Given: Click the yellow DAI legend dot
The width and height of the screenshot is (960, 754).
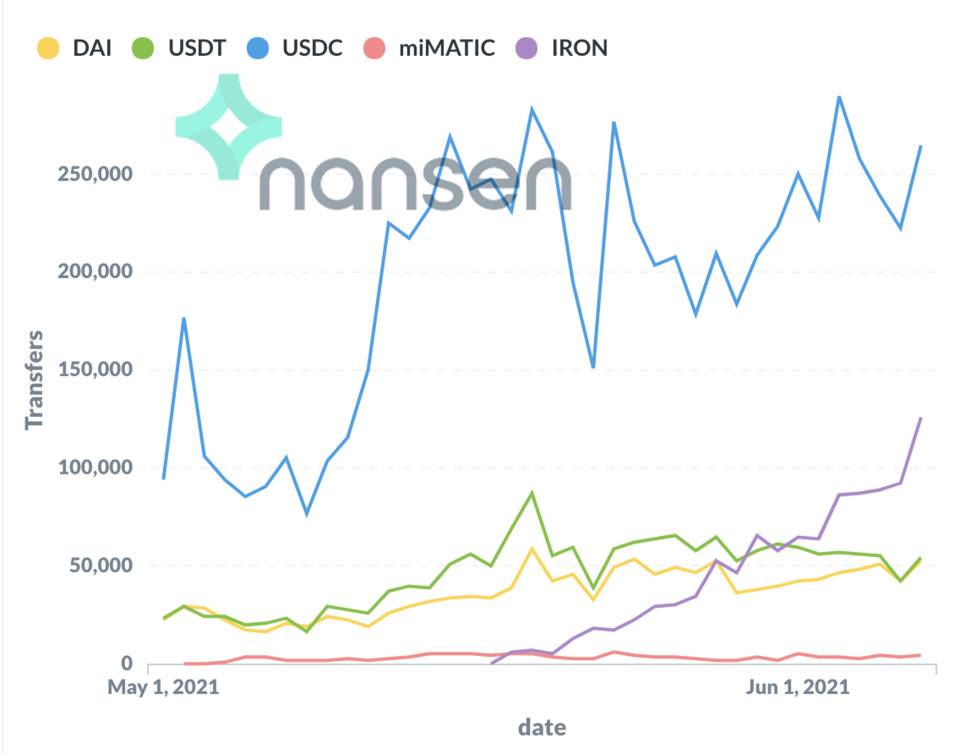Looking at the screenshot, I should tap(47, 48).
